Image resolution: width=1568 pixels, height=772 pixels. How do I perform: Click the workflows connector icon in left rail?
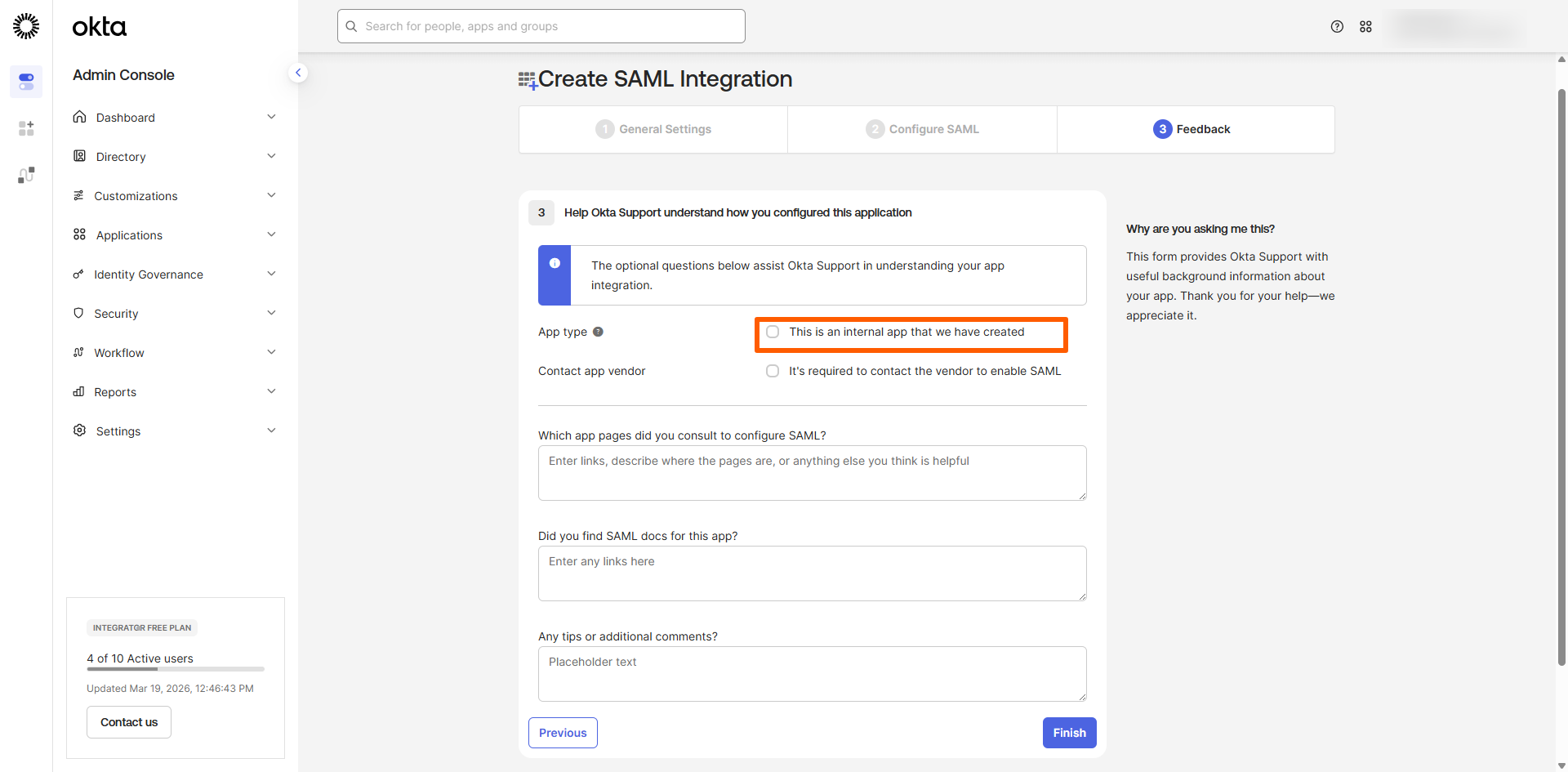point(26,175)
